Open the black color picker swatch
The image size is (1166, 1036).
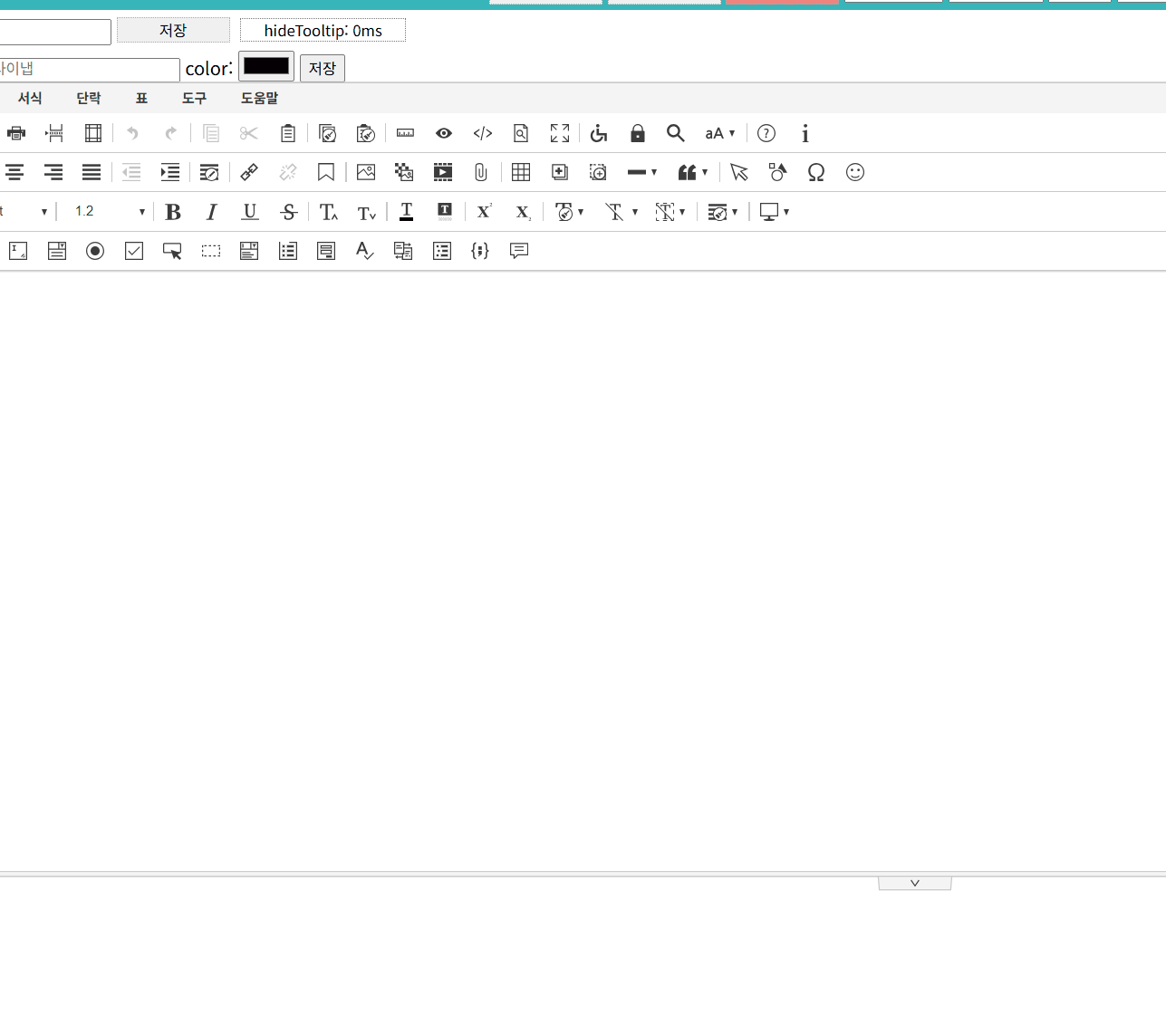266,66
